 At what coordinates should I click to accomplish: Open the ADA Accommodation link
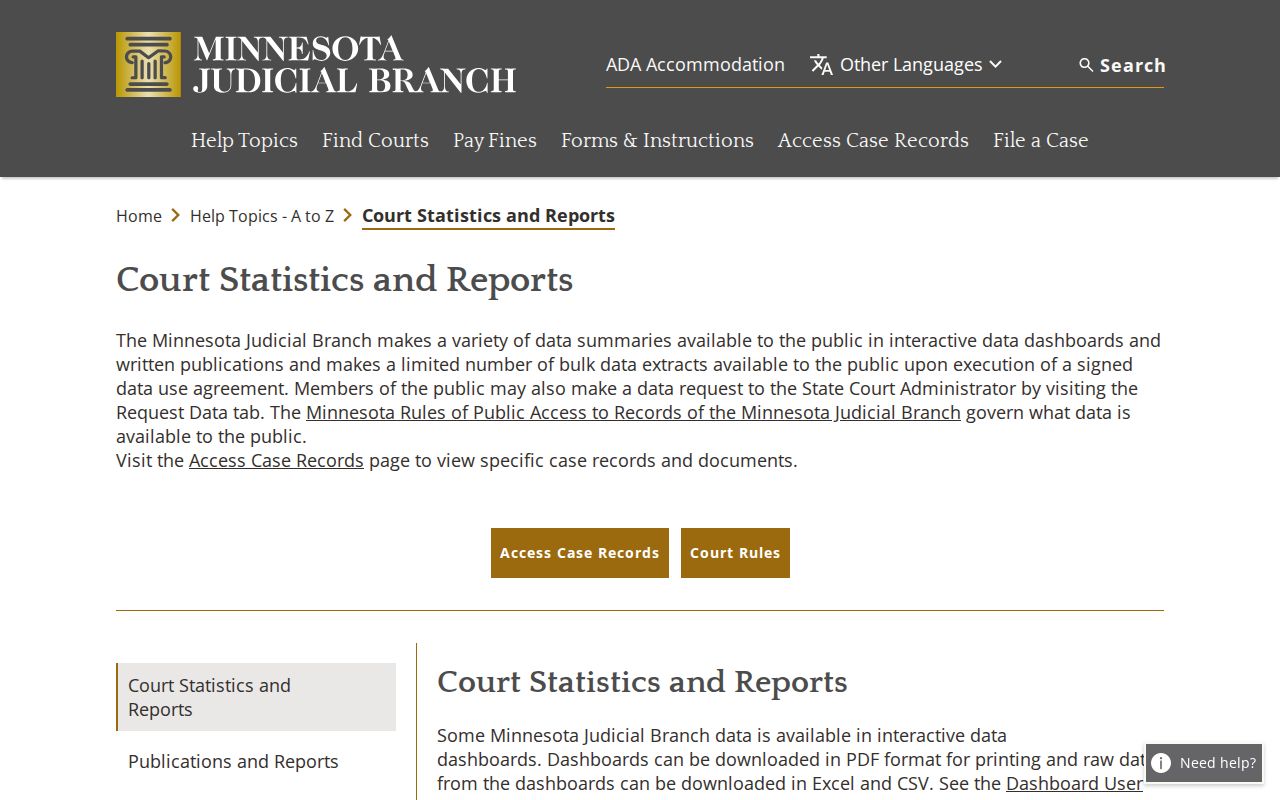pos(695,65)
